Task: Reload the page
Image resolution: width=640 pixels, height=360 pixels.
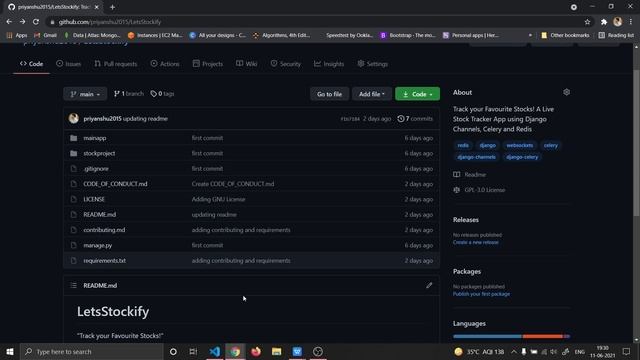Action: click(36, 22)
